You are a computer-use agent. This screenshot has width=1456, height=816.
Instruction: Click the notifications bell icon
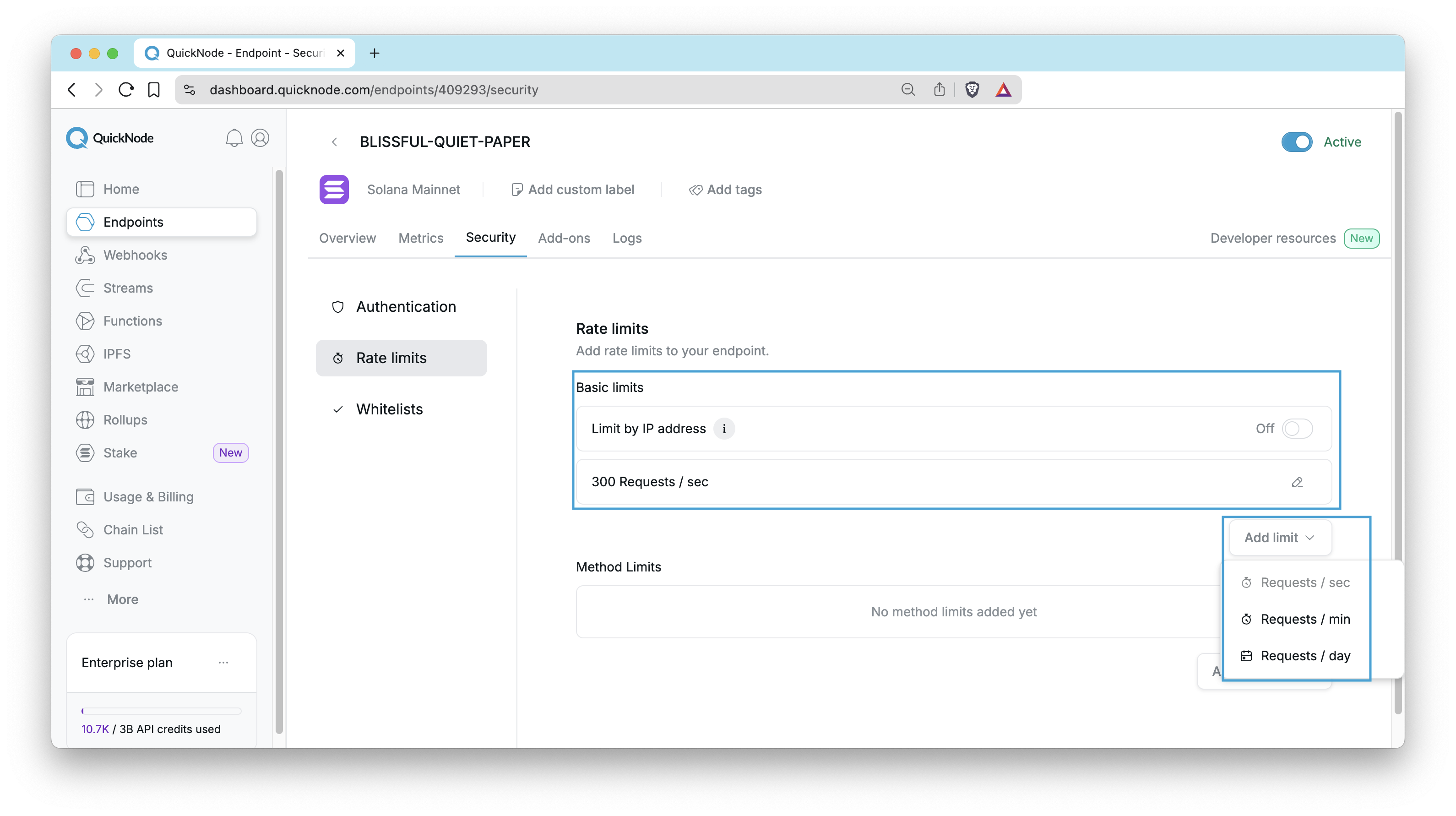234,138
